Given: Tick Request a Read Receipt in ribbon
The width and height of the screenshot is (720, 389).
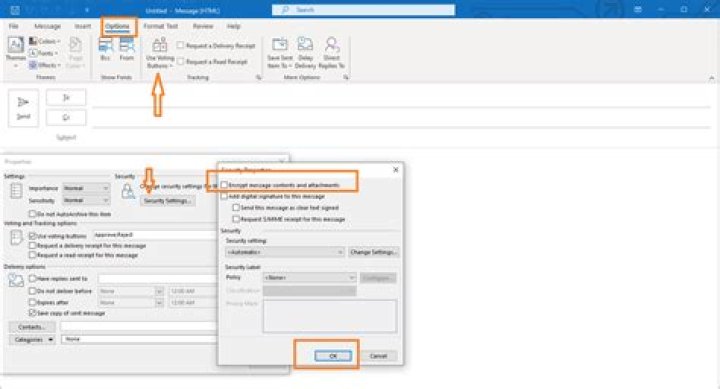Looking at the screenshot, I should tap(181, 61).
